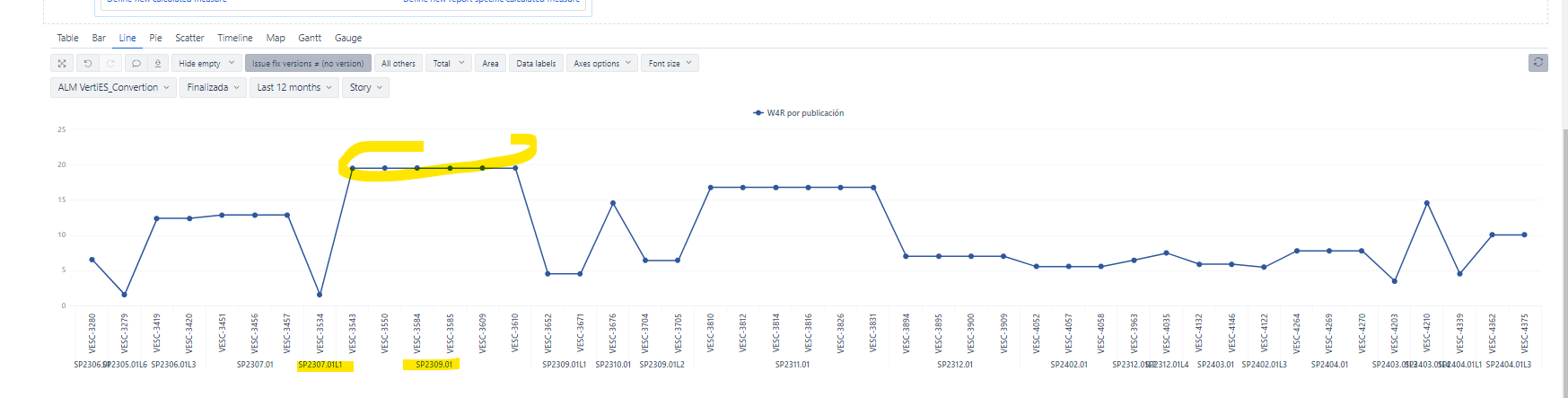Open the ALM VertiES_Convertion project selector
The height and width of the screenshot is (398, 1568).
click(113, 87)
